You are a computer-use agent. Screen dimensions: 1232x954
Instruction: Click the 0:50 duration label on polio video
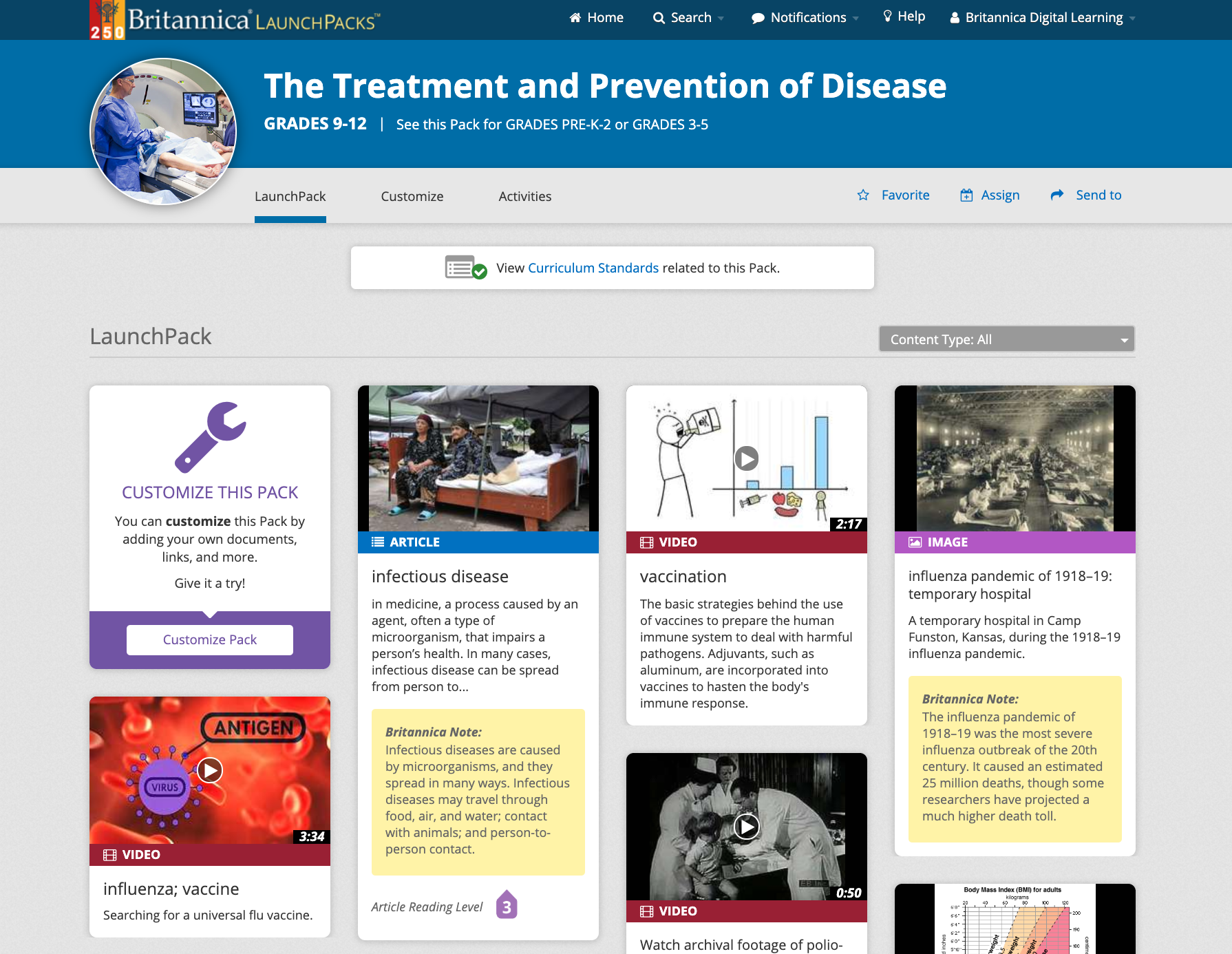coord(849,893)
